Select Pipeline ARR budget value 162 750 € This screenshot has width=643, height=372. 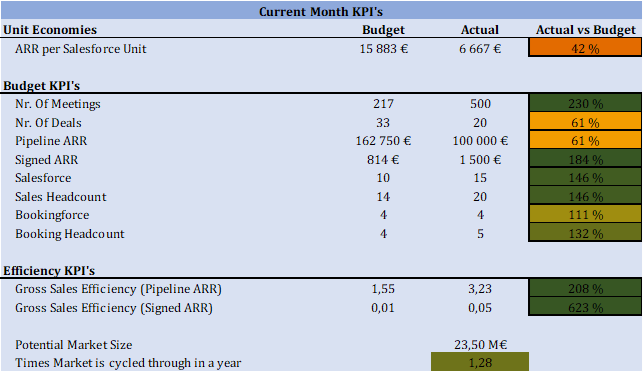point(383,141)
